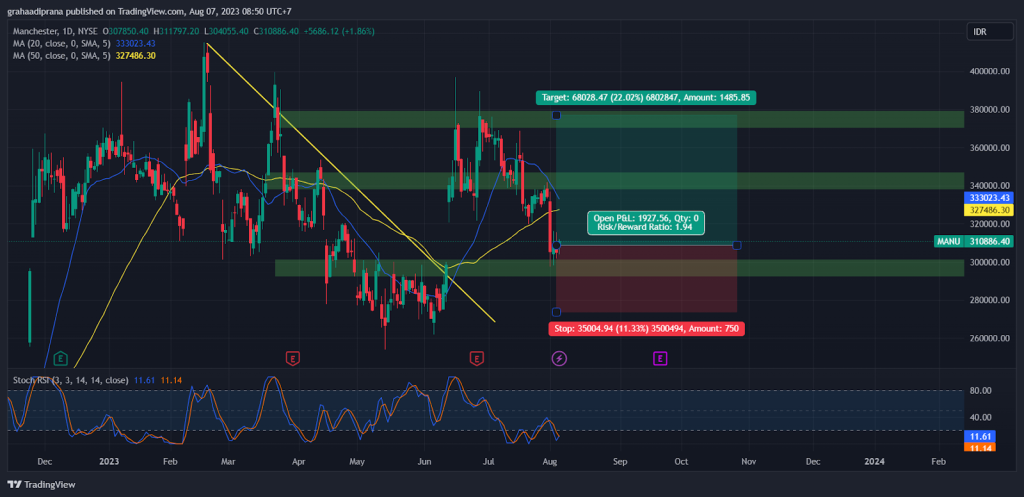Click the 380000.00 price axis label

coord(990,110)
